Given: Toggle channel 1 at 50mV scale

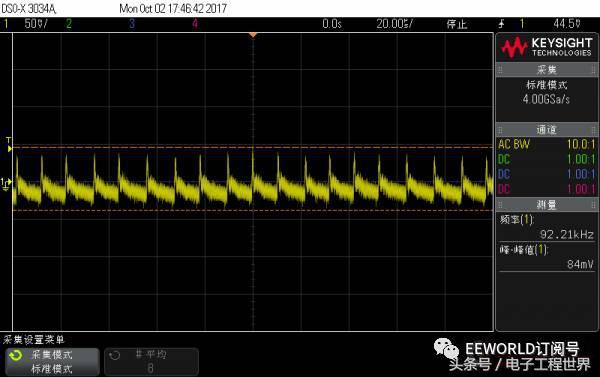Looking at the screenshot, I should 25,24.
